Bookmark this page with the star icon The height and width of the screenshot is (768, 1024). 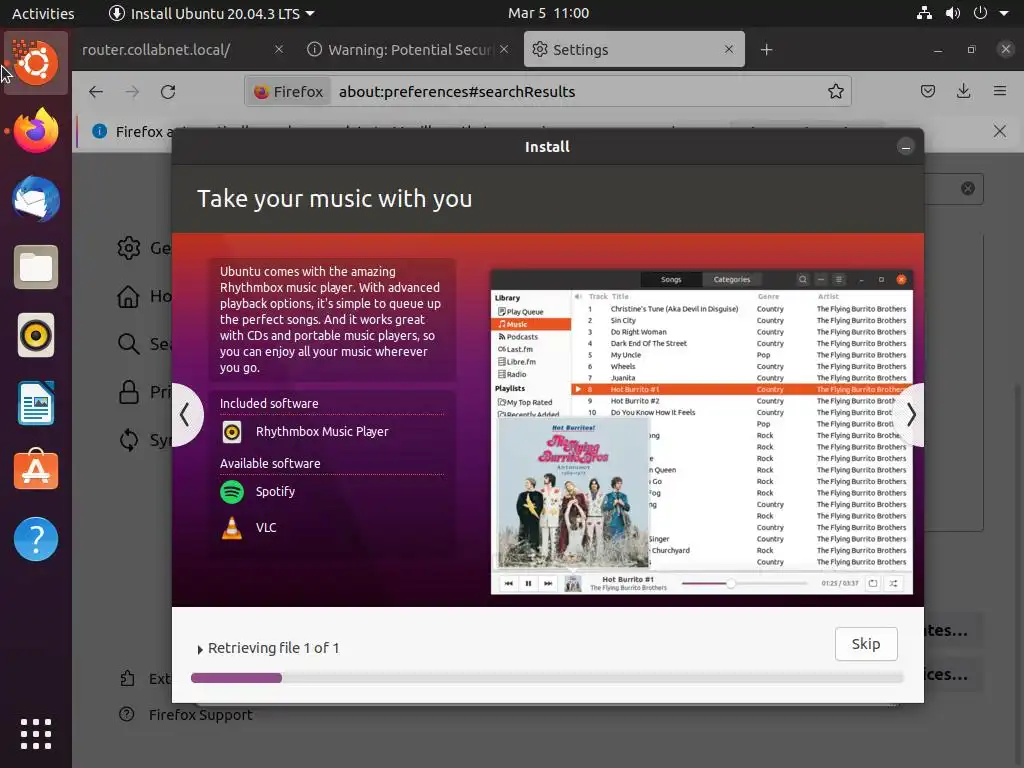835,91
